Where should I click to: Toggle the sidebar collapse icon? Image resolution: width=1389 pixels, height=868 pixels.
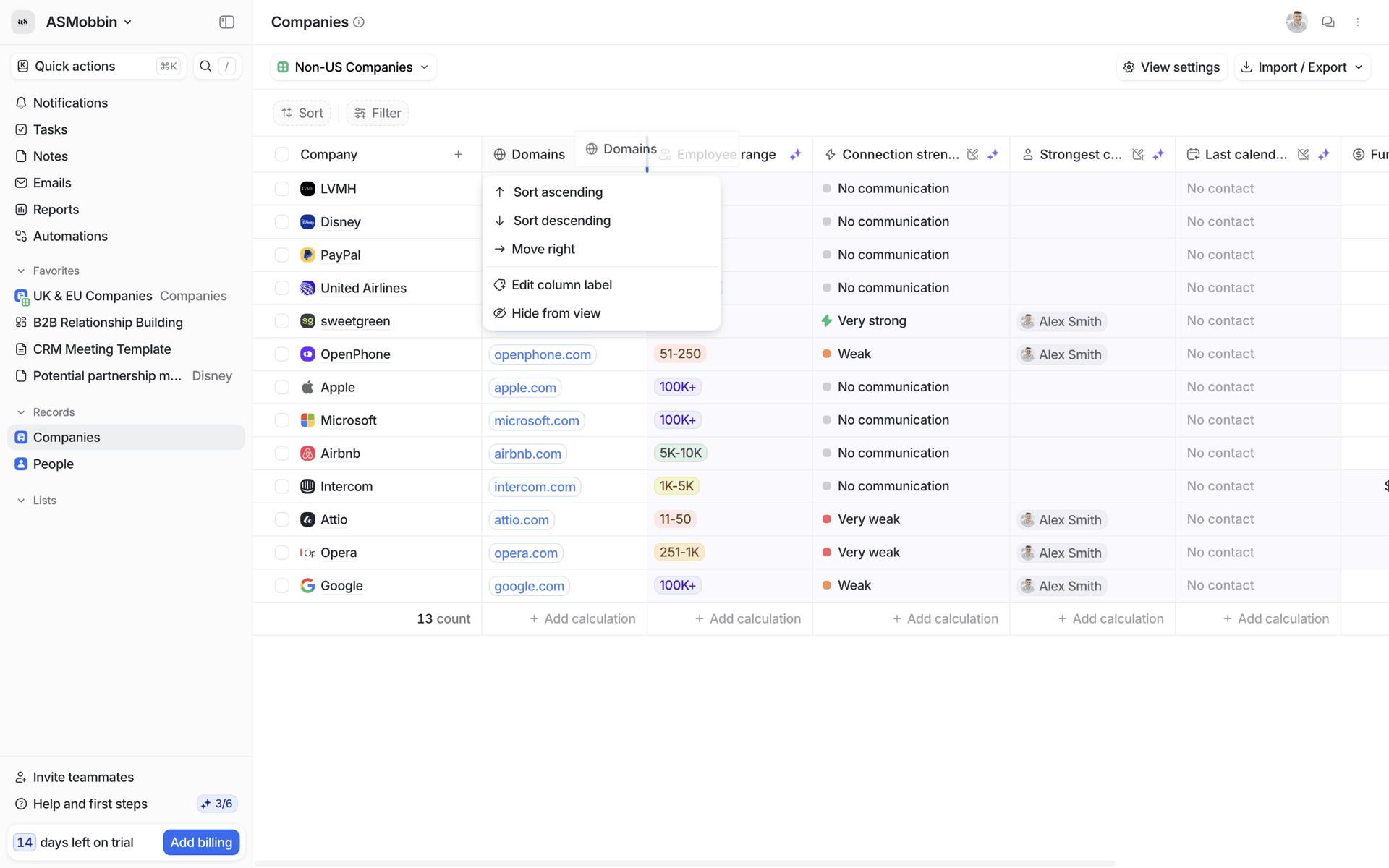coord(226,22)
